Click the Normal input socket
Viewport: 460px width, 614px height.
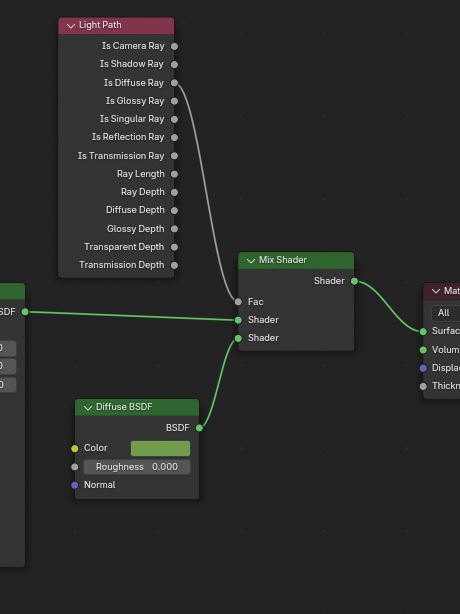click(75, 485)
